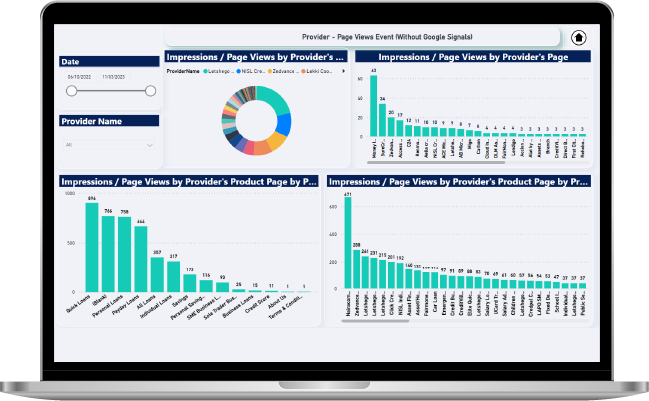Select the bar valued 34 in Provider's Page chart

click(x=382, y=120)
